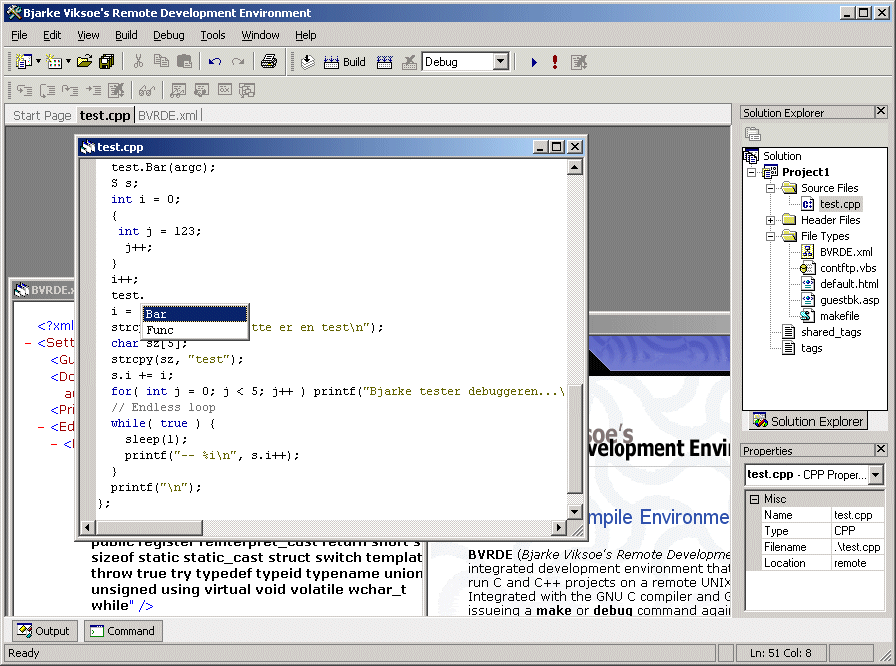Click the blue Start/Run arrow icon
Image resolution: width=896 pixels, height=666 pixels.
point(534,62)
